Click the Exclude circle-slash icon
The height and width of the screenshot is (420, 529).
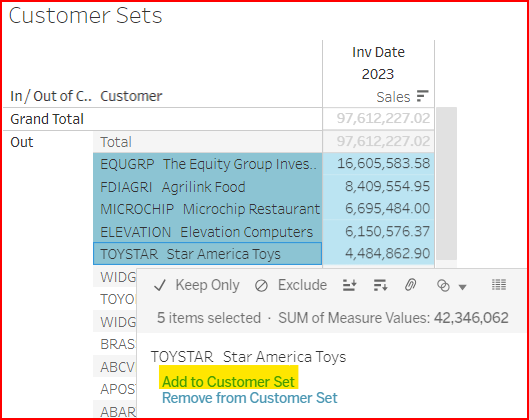click(x=261, y=286)
